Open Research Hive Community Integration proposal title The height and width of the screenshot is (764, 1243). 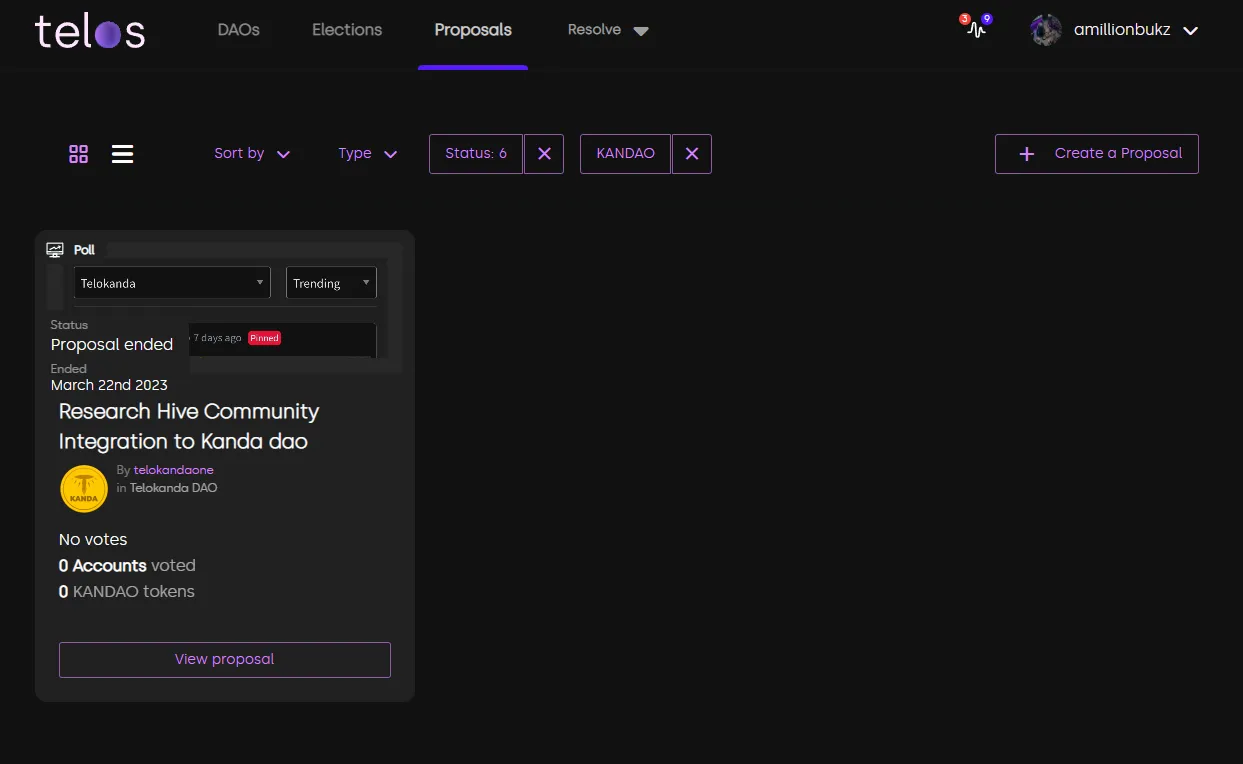click(x=189, y=426)
